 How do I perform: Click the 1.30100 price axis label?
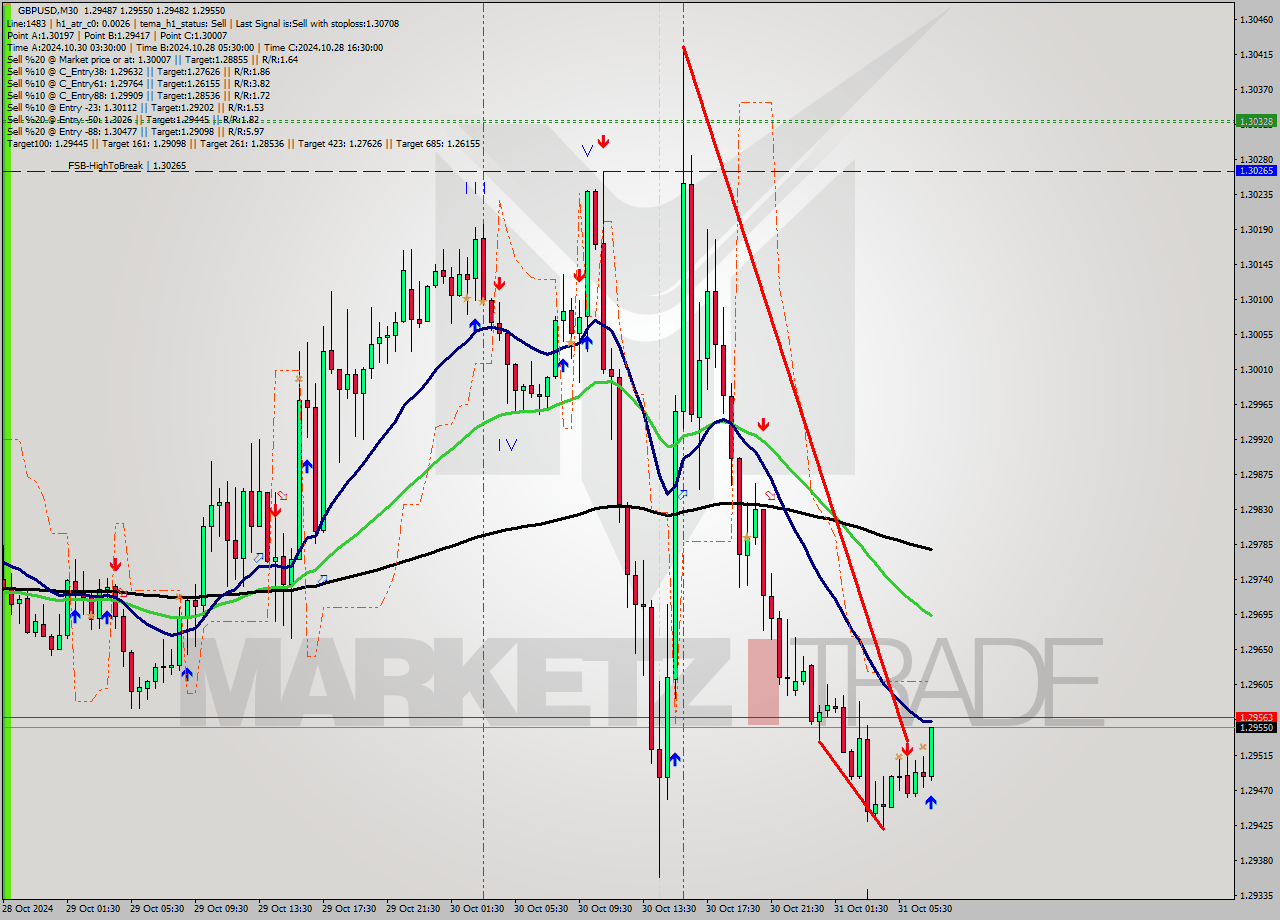coord(1256,299)
